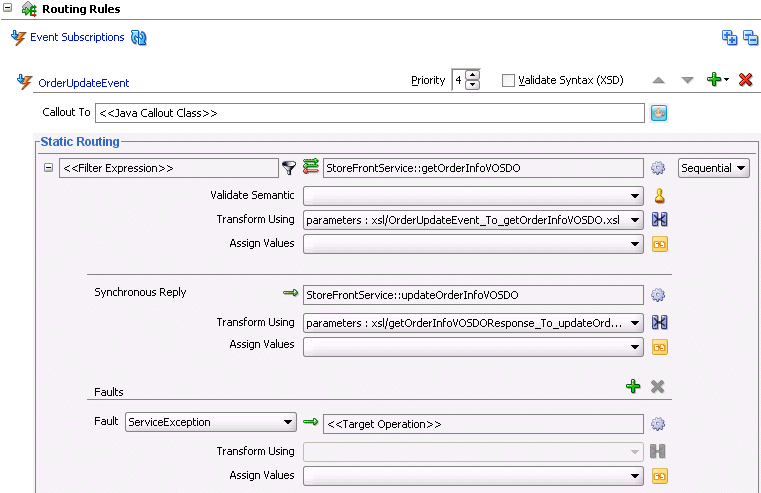Image resolution: width=761 pixels, height=493 pixels.
Task: Click the Synchronous Reply green arrow
Action: tap(290, 293)
